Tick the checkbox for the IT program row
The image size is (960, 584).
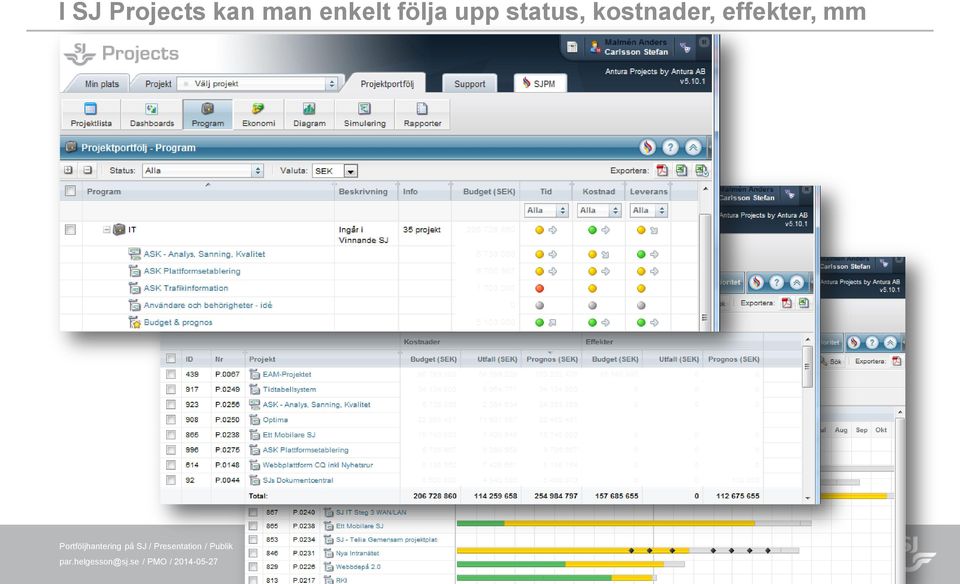(x=70, y=230)
